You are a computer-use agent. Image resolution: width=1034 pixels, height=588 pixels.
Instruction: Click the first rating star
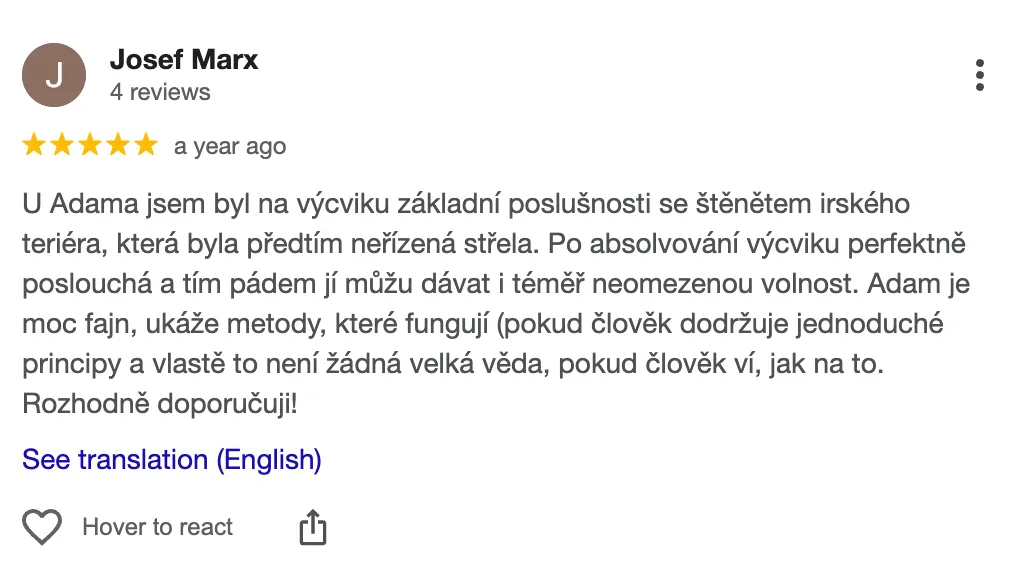click(34, 146)
